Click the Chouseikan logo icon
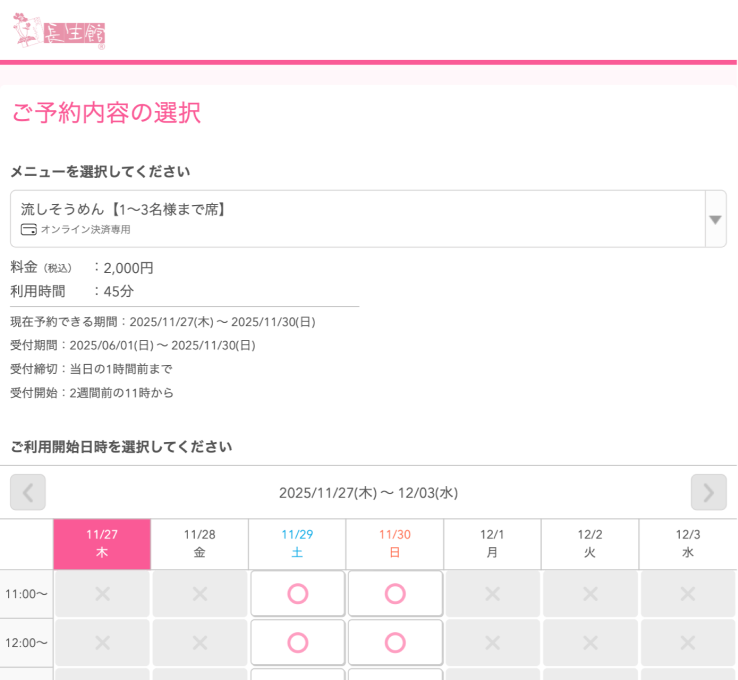 pyautogui.click(x=58, y=32)
